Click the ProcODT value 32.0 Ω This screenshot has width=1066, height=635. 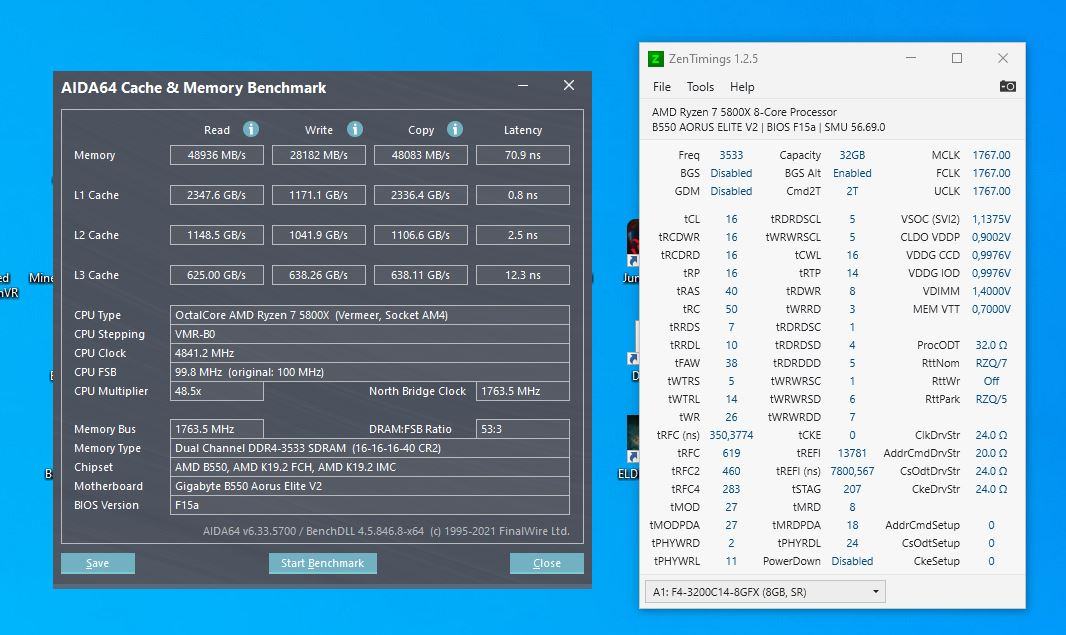point(991,345)
